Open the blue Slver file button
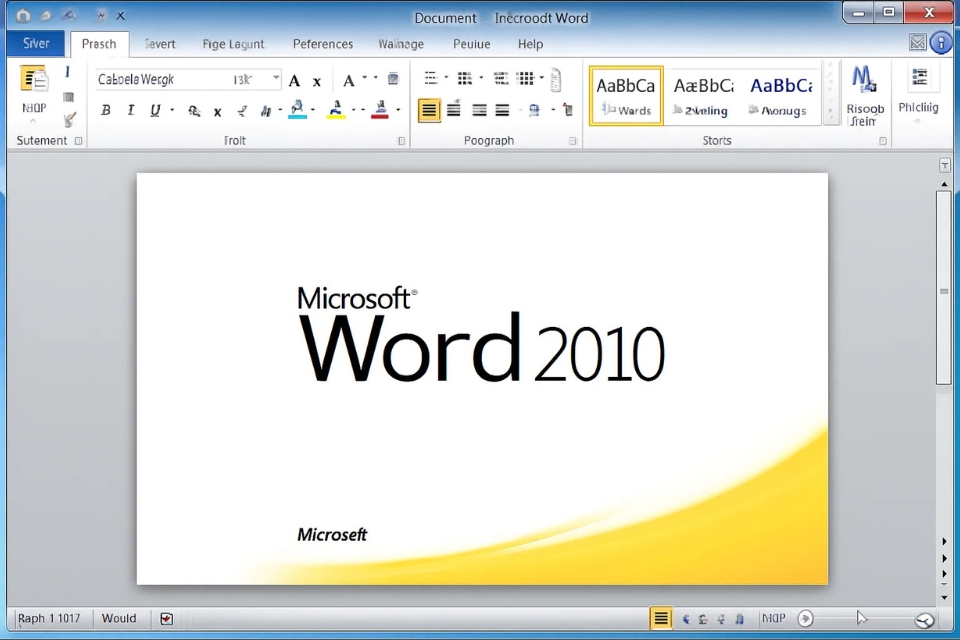Viewport: 960px width, 640px height. (x=36, y=44)
